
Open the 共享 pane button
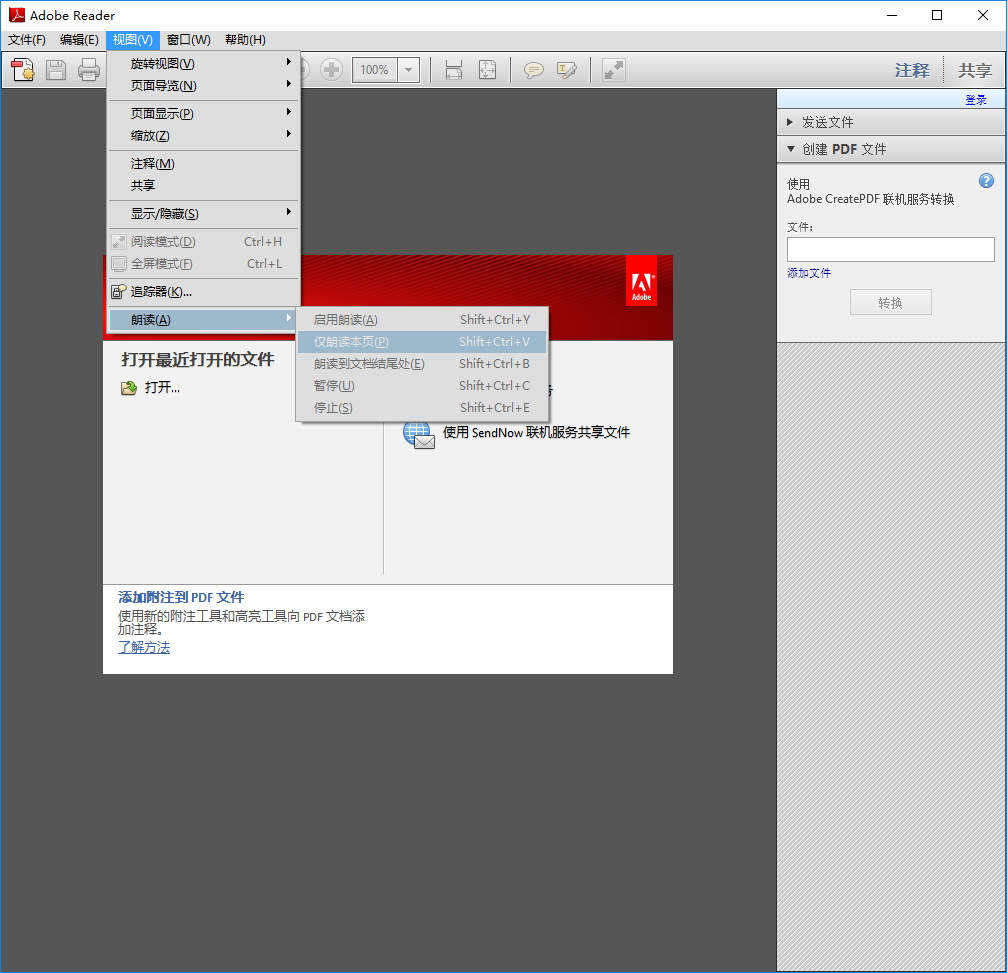tap(974, 69)
